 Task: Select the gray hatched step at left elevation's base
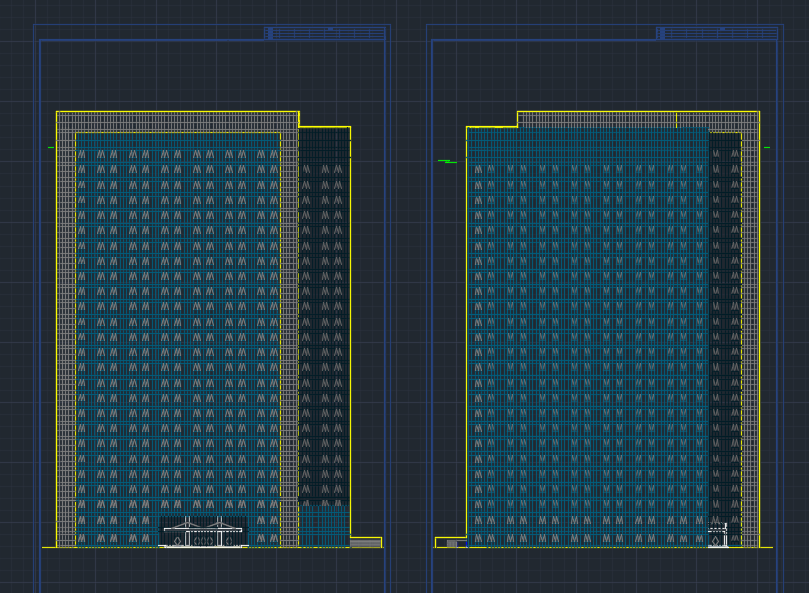pos(365,542)
